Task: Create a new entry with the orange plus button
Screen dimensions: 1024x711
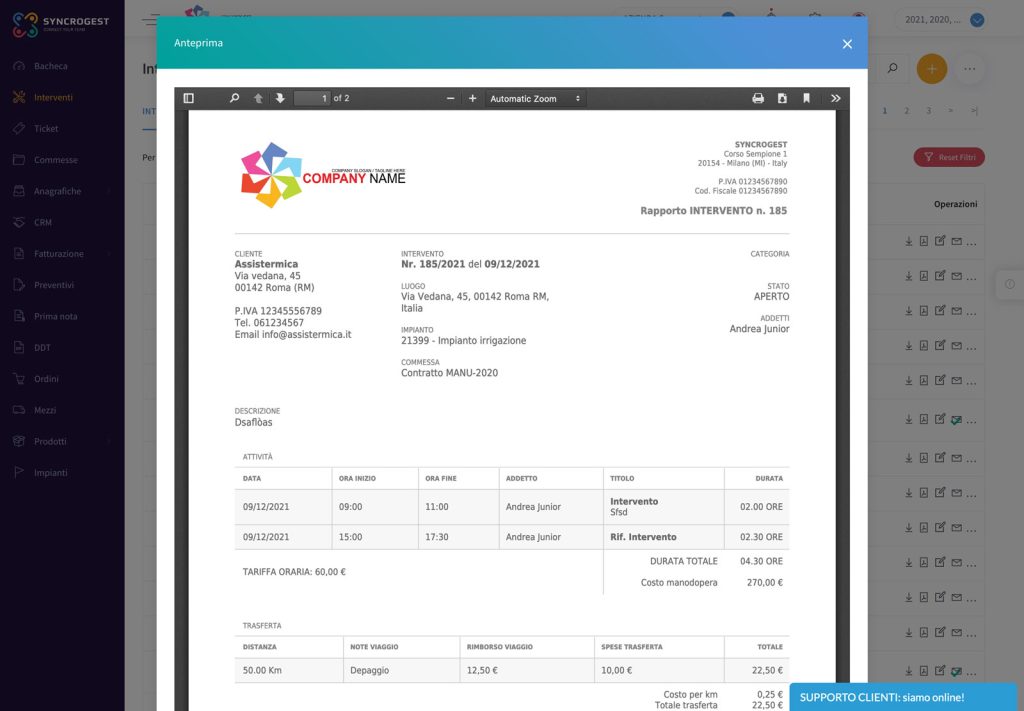Action: click(x=931, y=68)
